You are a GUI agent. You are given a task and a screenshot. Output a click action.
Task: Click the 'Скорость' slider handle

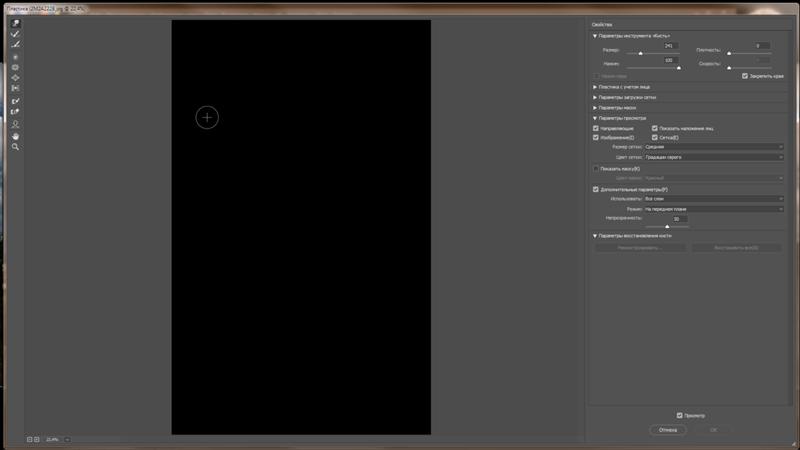(729, 68)
